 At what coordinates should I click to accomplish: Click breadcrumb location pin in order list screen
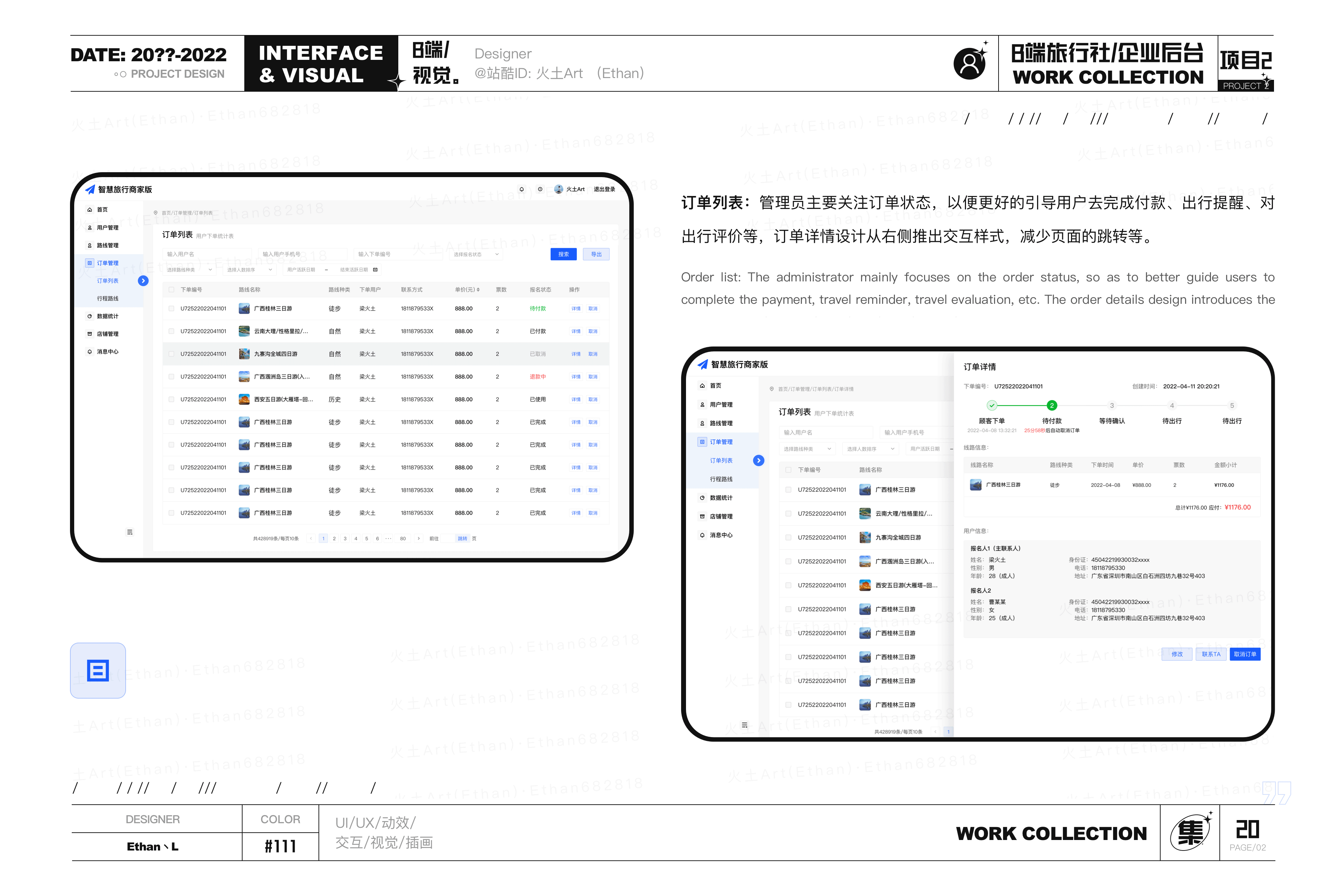(x=155, y=212)
